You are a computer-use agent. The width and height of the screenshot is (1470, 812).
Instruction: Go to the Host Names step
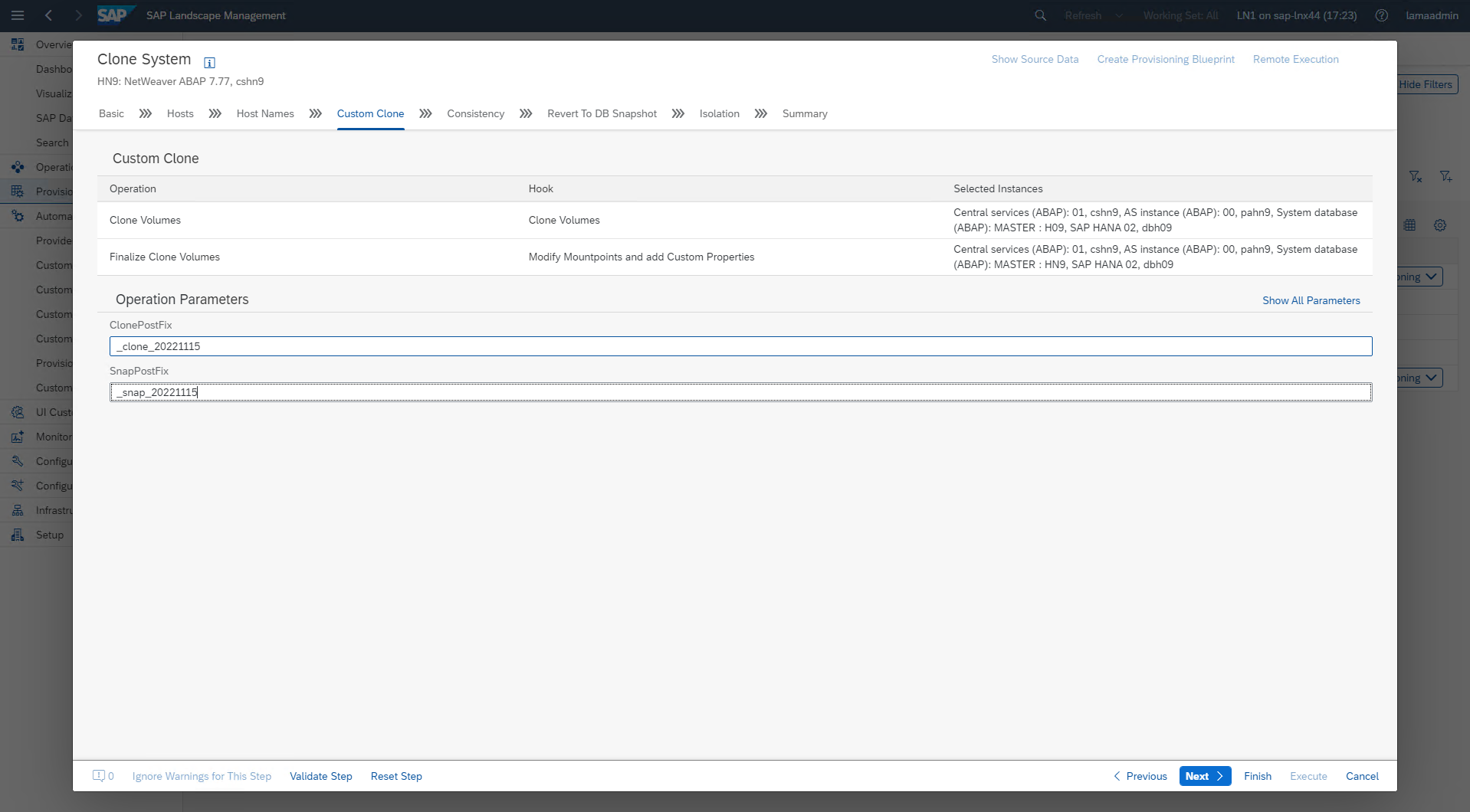click(265, 113)
